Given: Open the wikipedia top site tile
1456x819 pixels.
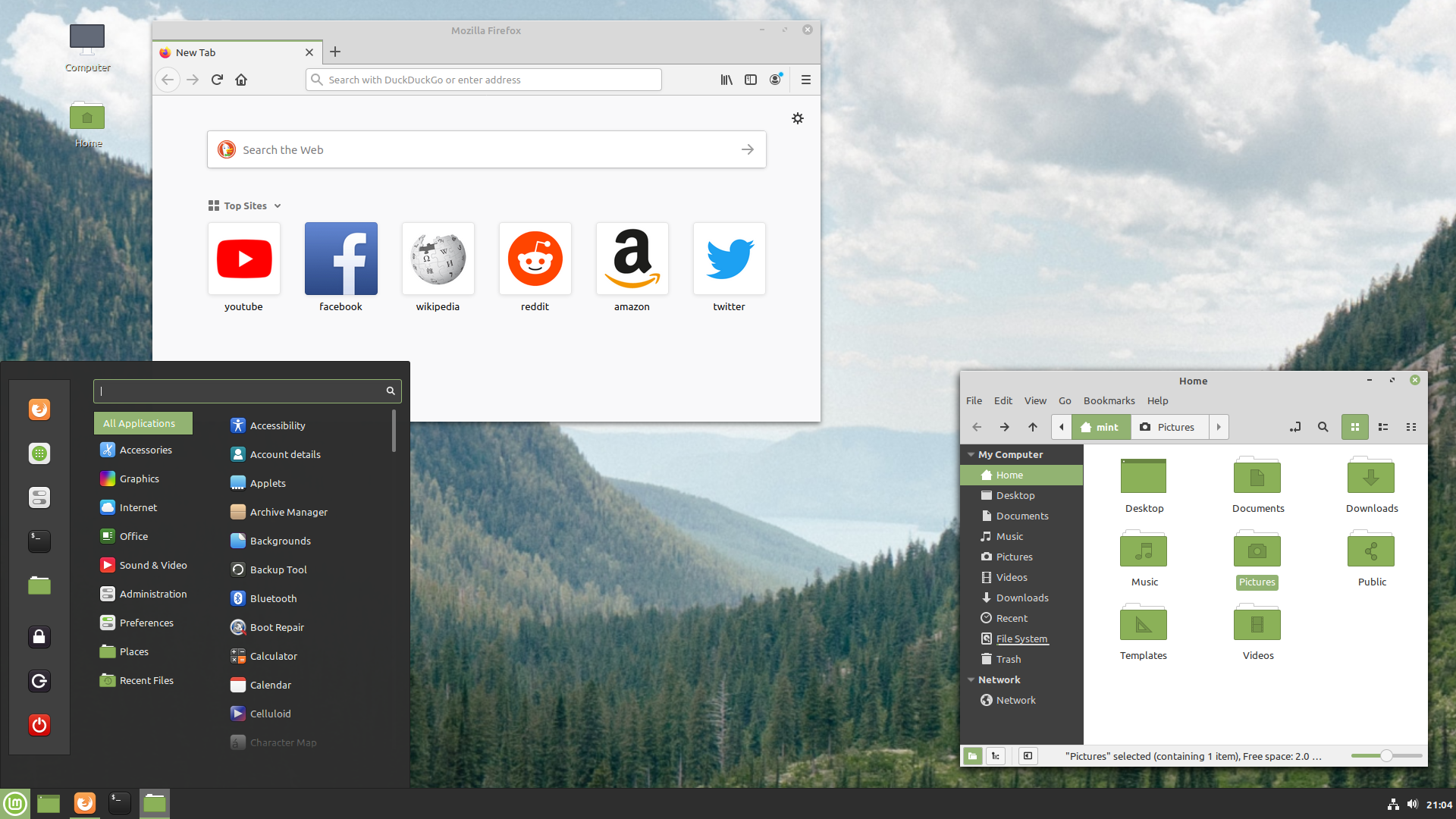Looking at the screenshot, I should (x=438, y=259).
